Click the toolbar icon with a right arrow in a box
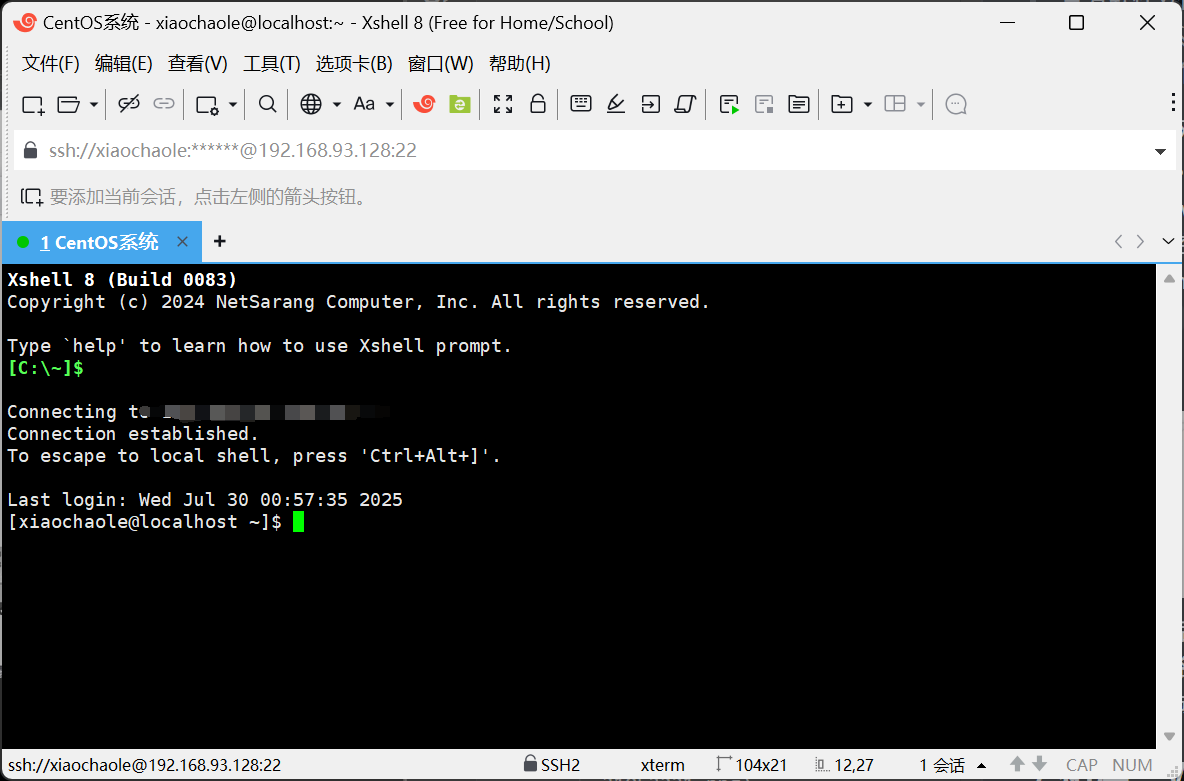The height and width of the screenshot is (781, 1184). pyautogui.click(x=650, y=104)
